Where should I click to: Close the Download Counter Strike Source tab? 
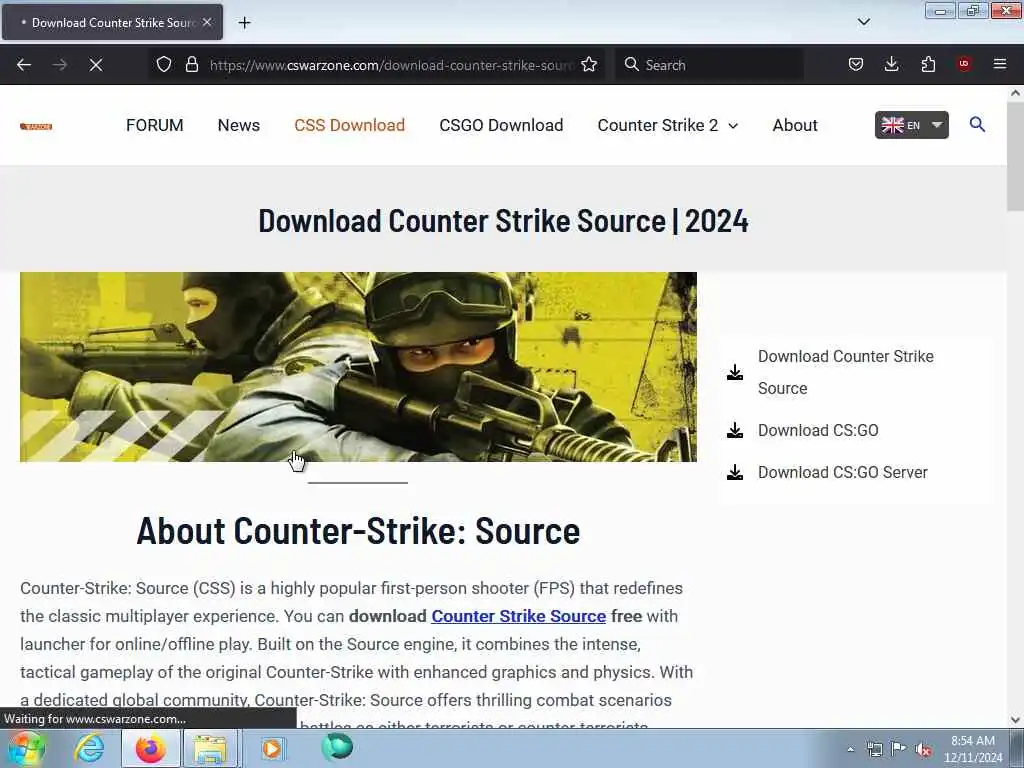[x=207, y=22]
